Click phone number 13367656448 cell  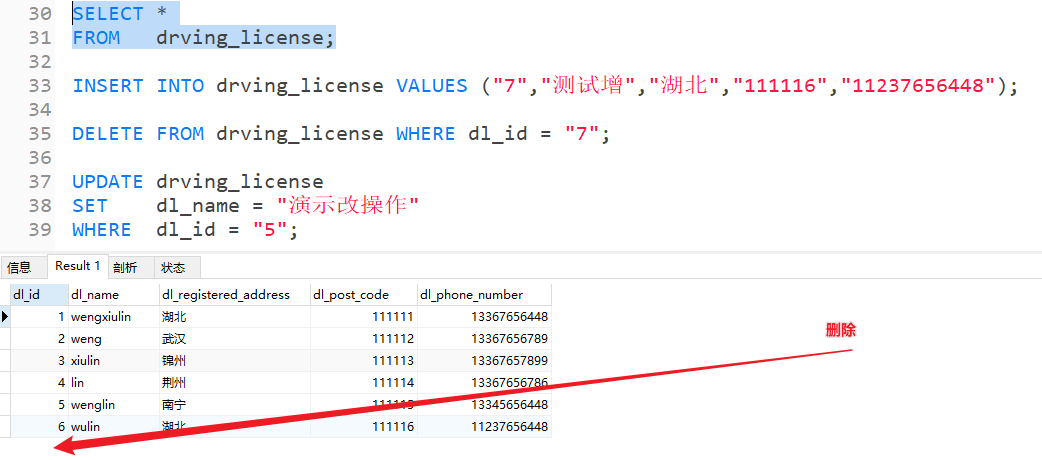(x=484, y=317)
